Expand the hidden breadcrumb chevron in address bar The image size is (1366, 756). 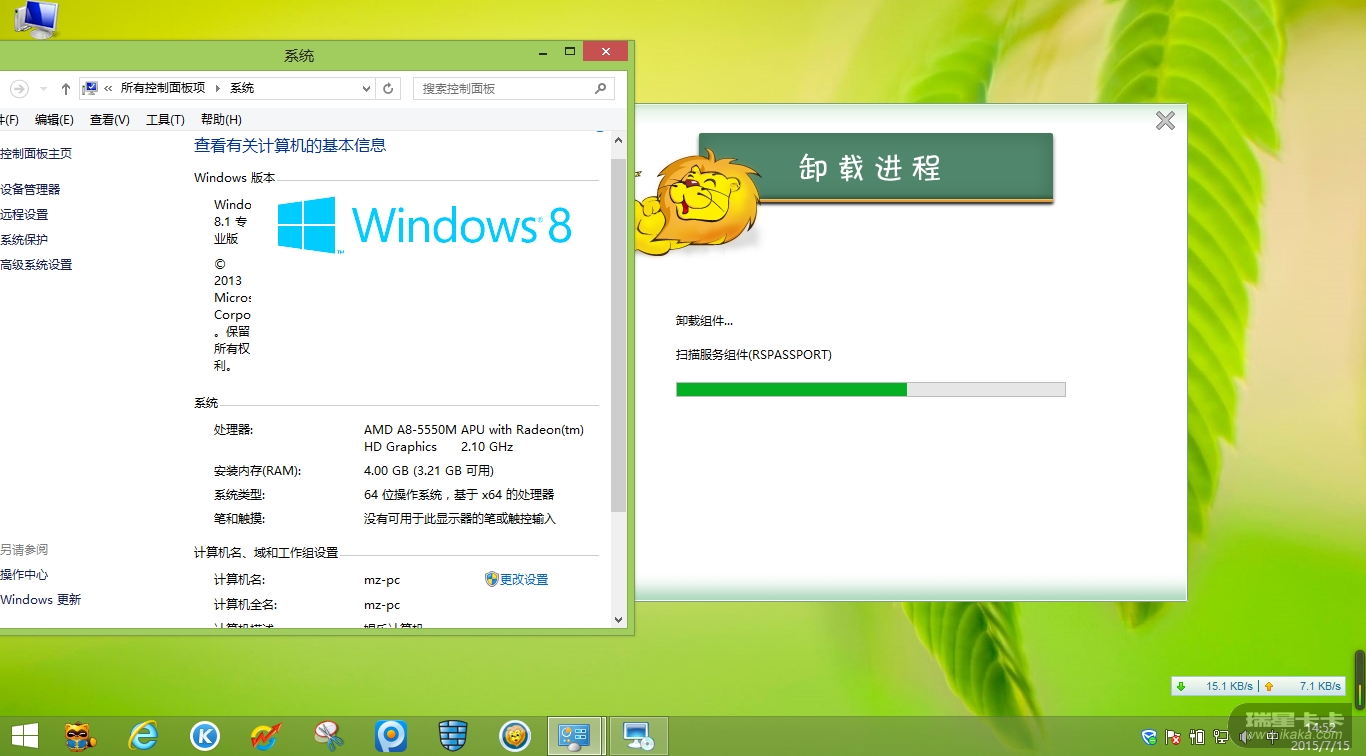[108, 88]
